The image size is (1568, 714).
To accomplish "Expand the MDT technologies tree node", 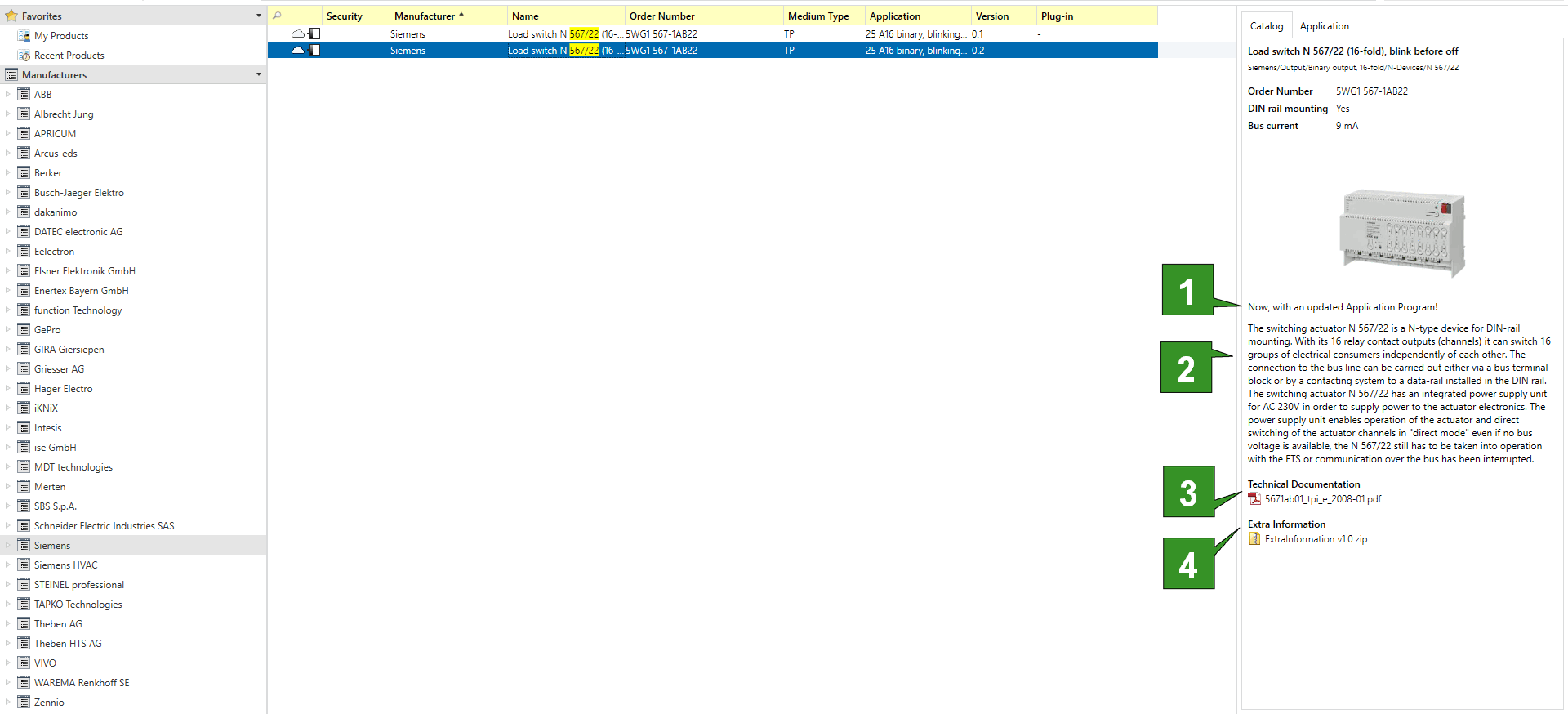I will 8,467.
